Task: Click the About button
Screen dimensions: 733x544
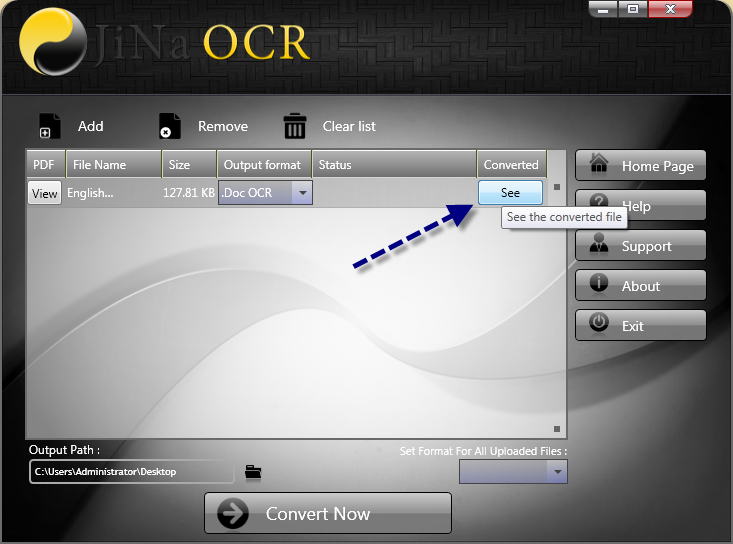Action: [x=640, y=285]
